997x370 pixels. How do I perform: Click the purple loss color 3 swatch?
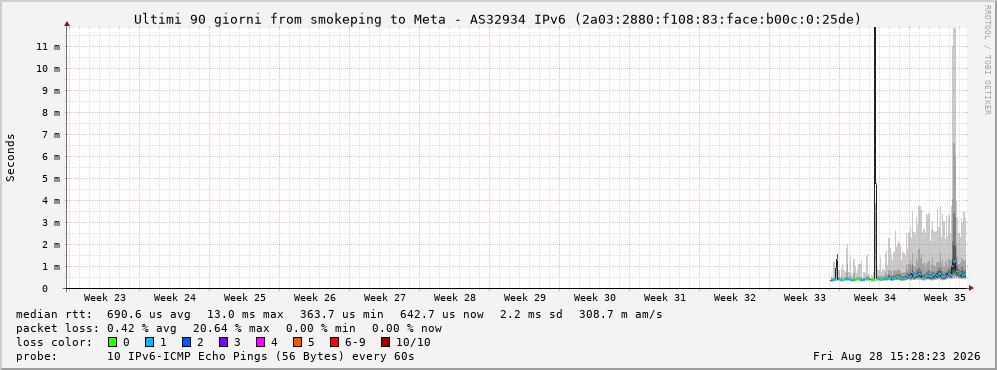[x=224, y=343]
